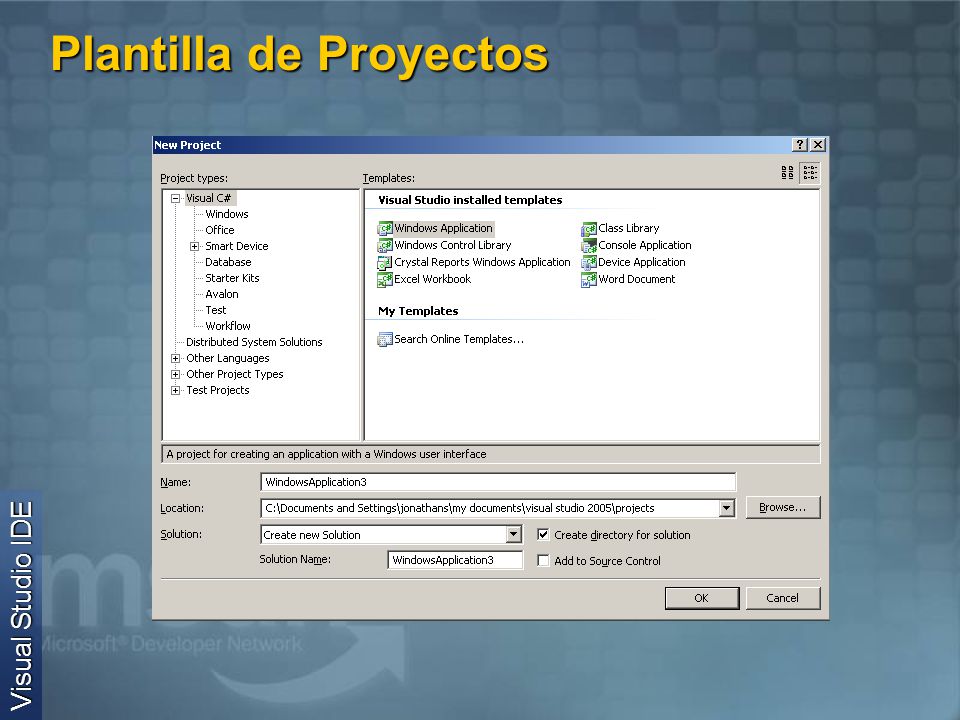Click into the Solution Name field
The height and width of the screenshot is (720, 960).
coord(455,560)
